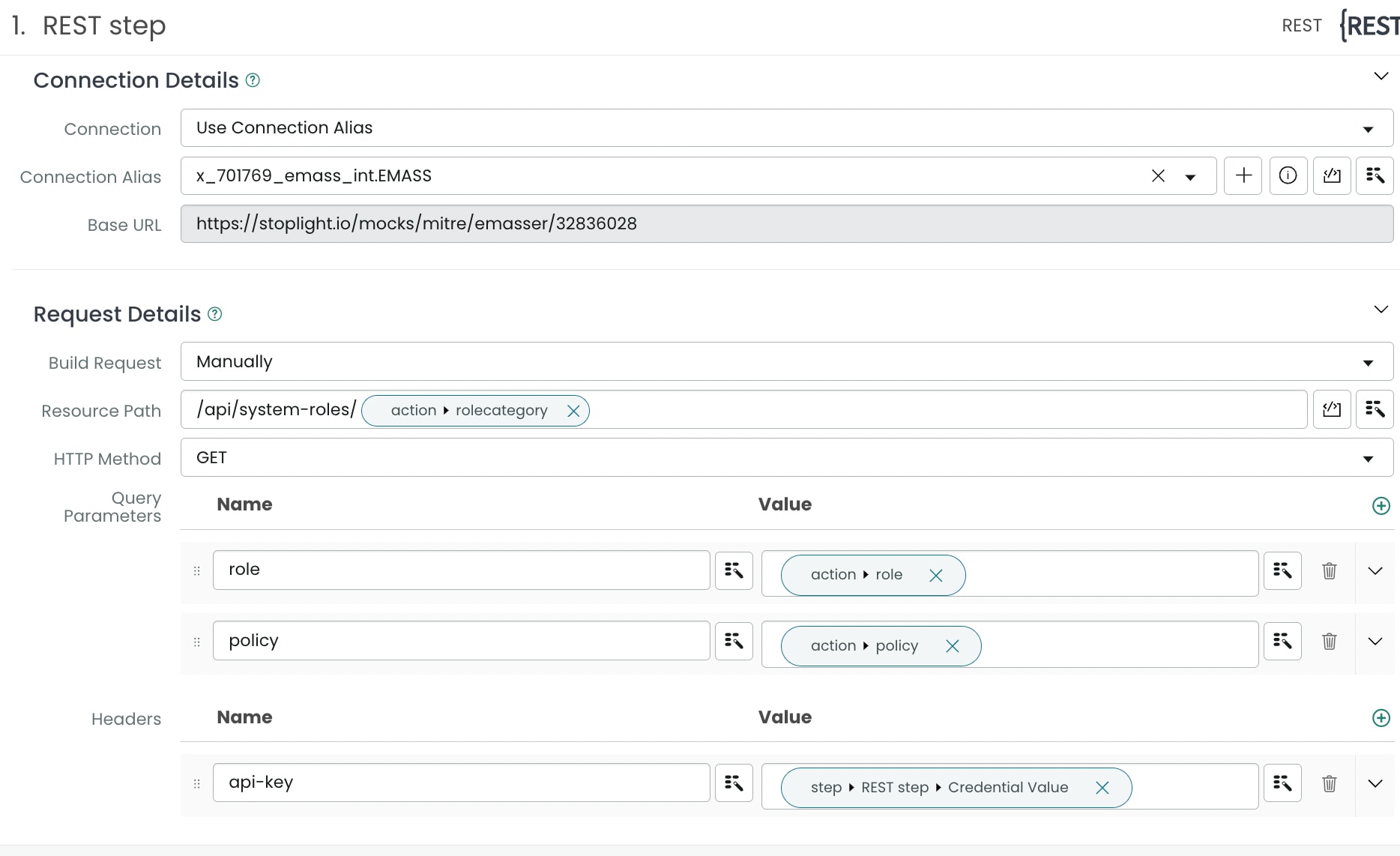
Task: Remove the Credential Value data pill
Action: [1102, 788]
